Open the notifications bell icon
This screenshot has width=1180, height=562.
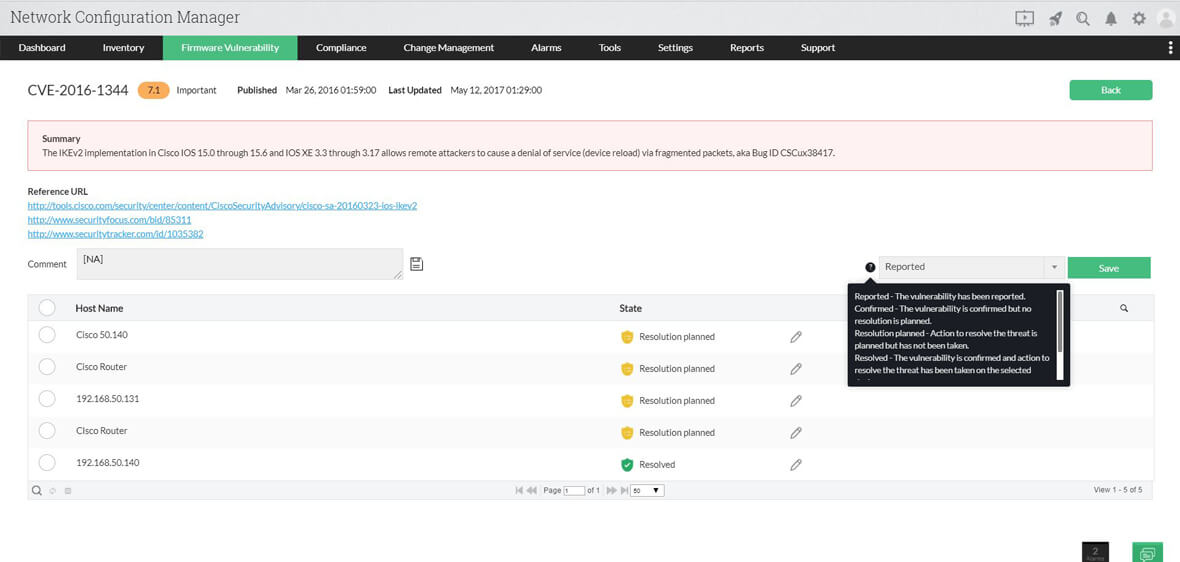(x=1111, y=18)
